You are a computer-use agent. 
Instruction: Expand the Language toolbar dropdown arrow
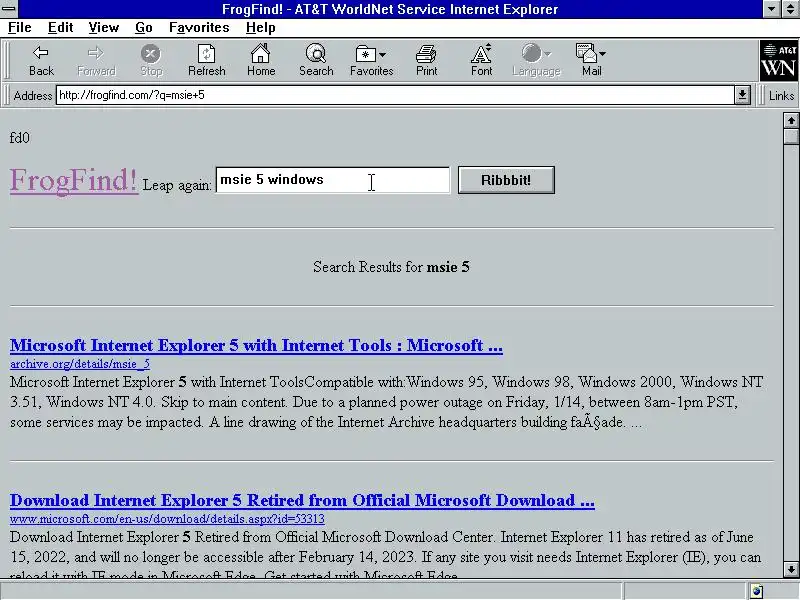pyautogui.click(x=547, y=54)
